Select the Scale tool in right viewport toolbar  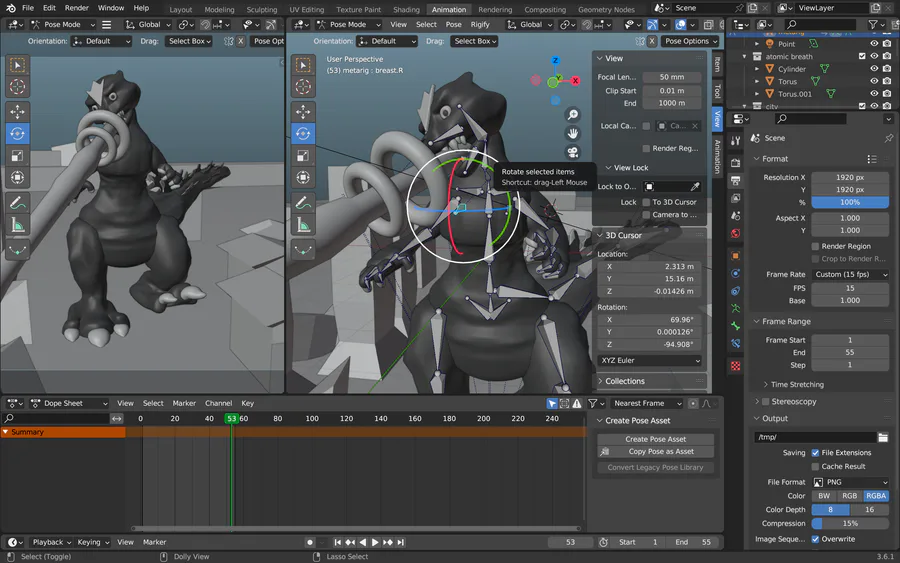(303, 156)
